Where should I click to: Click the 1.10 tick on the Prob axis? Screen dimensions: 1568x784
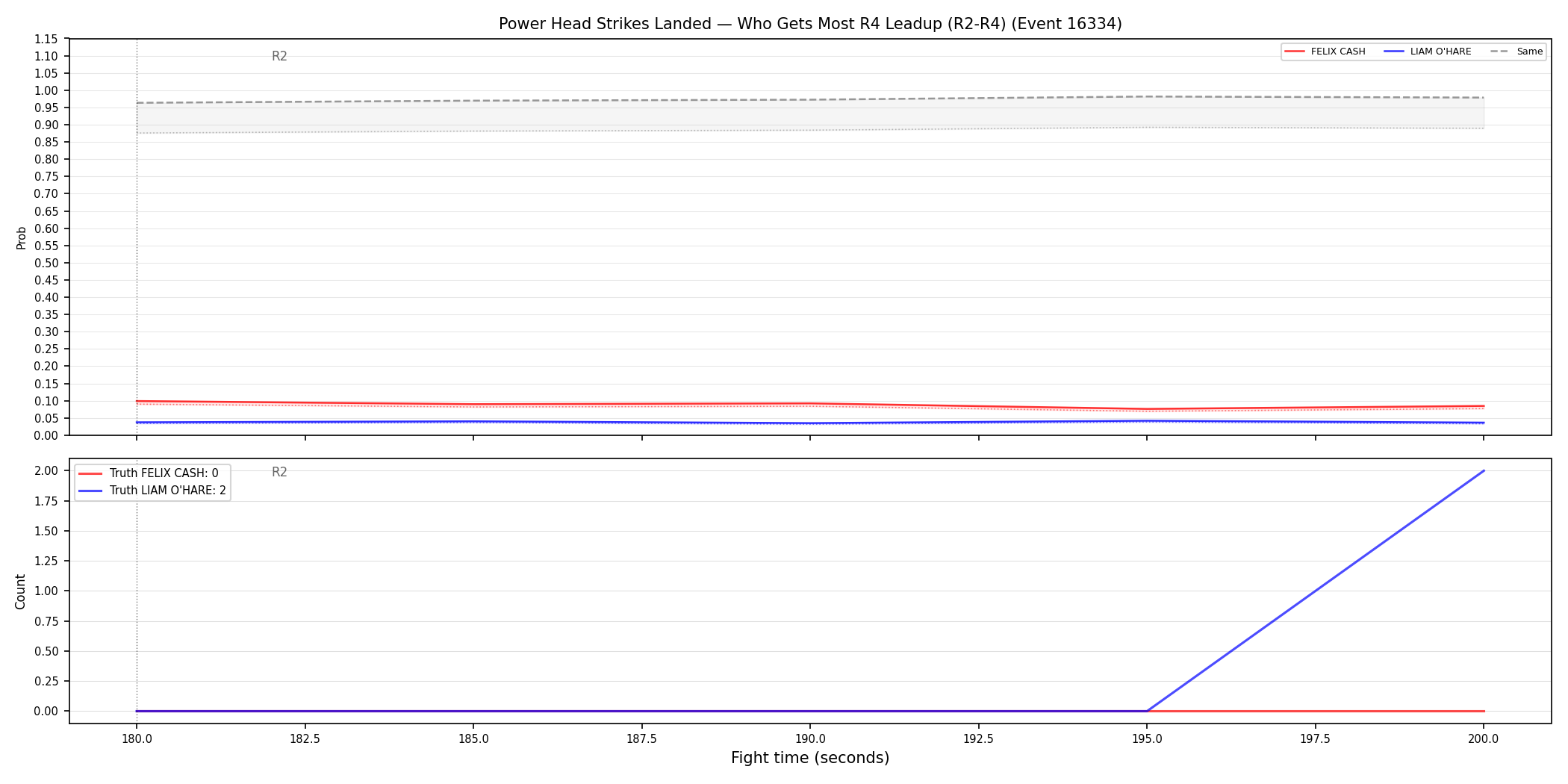click(x=46, y=56)
